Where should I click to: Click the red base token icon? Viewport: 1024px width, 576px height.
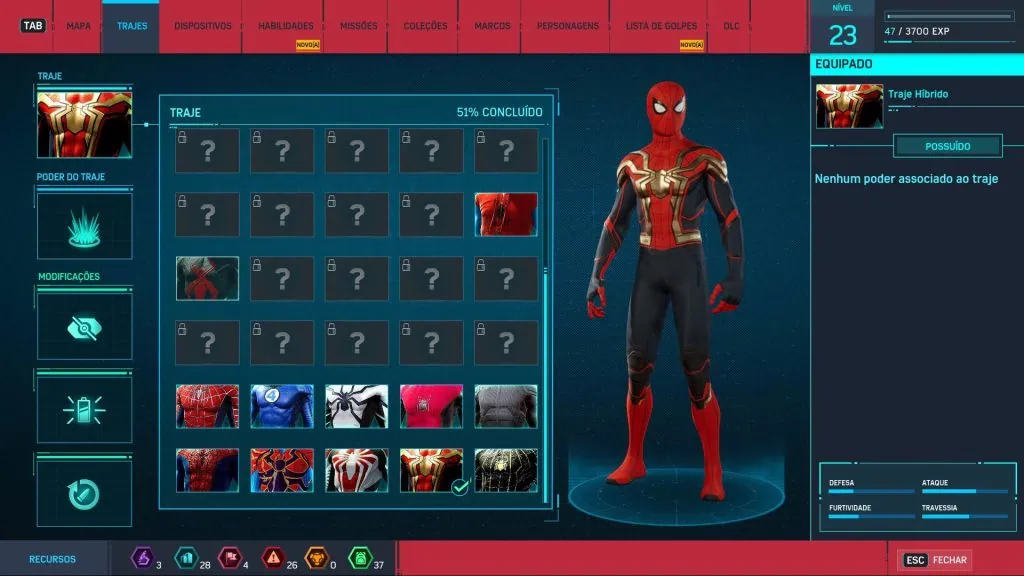tap(230, 558)
